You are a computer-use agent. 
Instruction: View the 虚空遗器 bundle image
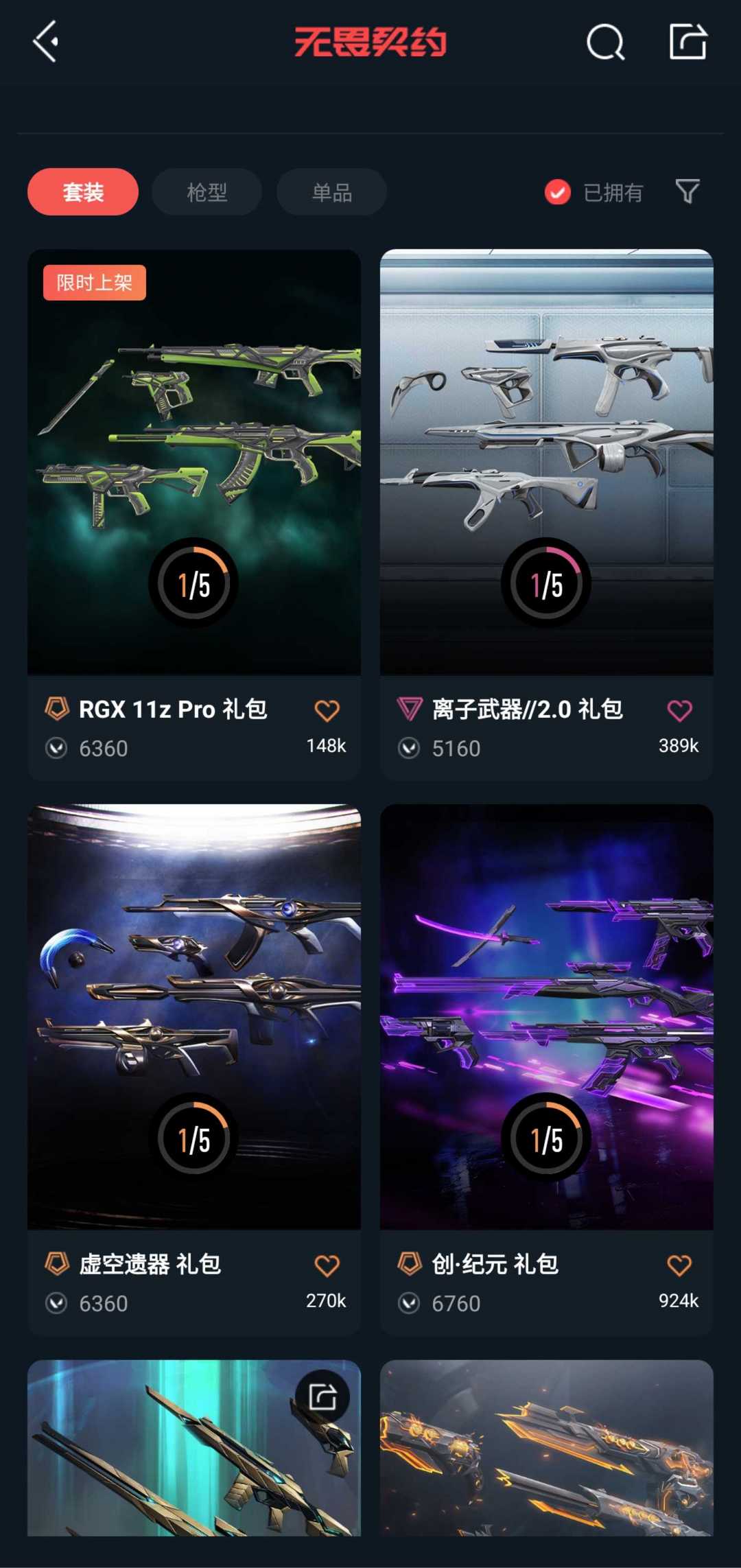(x=194, y=1017)
